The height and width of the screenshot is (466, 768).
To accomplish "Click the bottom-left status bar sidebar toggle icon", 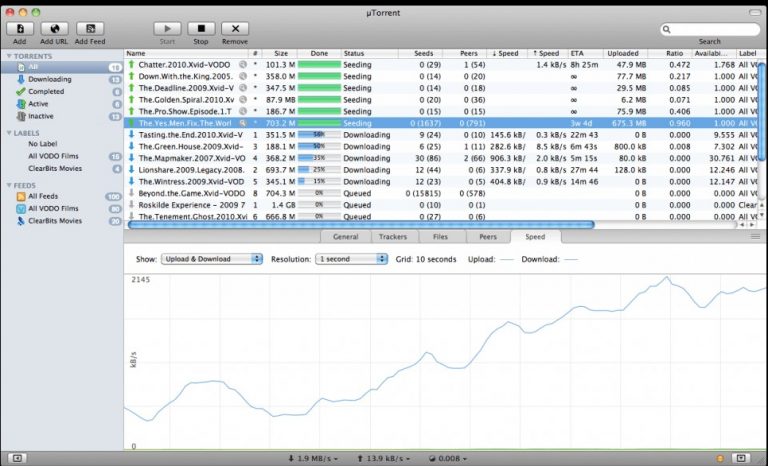I will (x=17, y=459).
